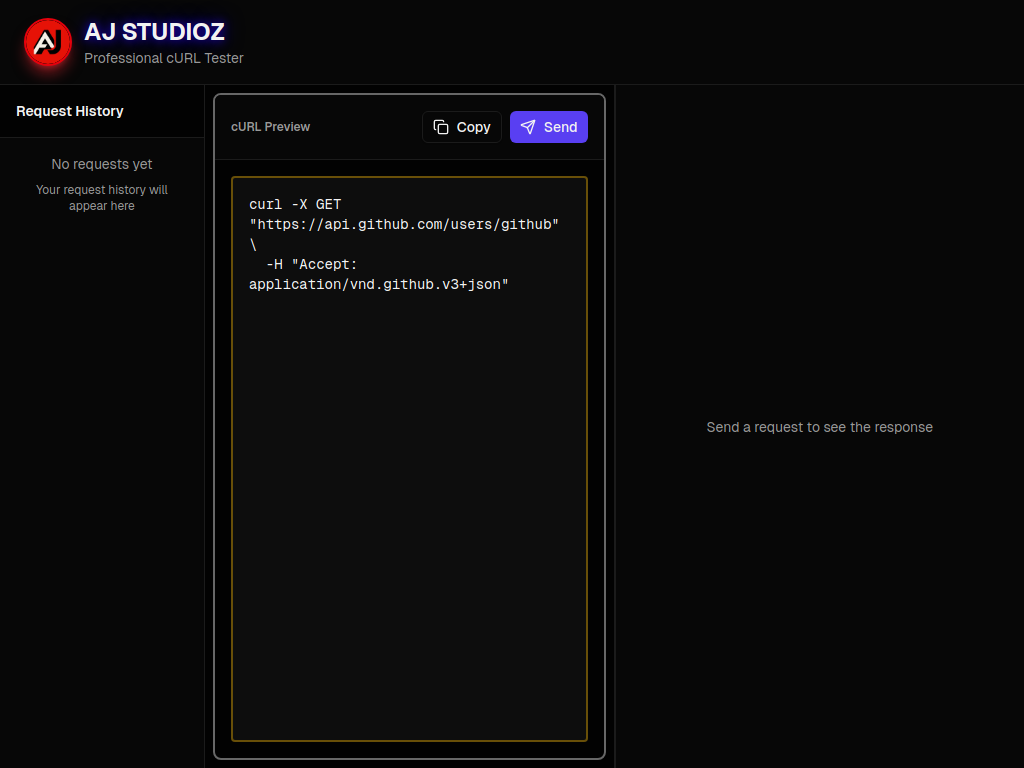The image size is (1024, 768).
Task: Click the red AJ logo icon
Action: 48,42
